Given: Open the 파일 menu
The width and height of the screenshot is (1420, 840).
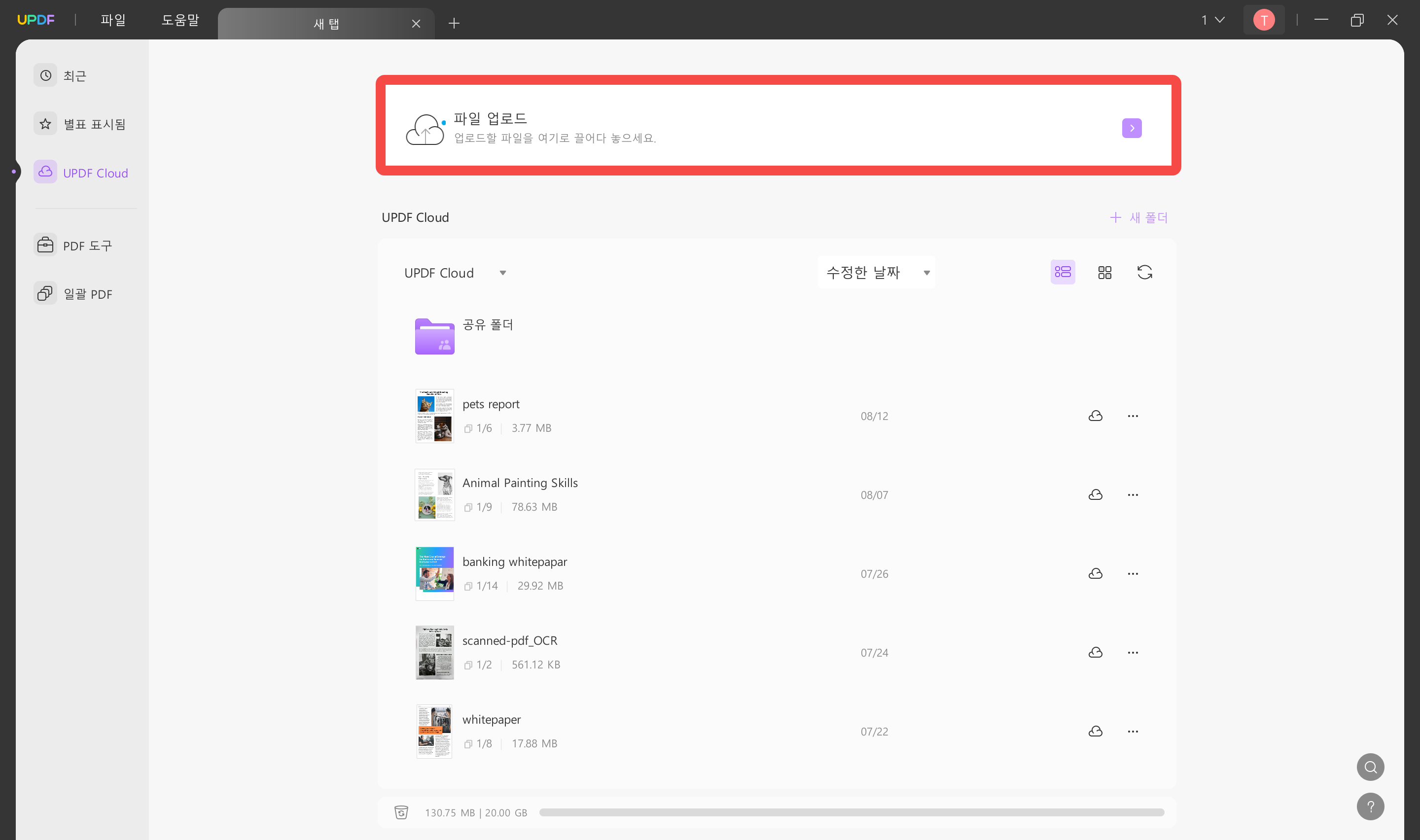Looking at the screenshot, I should (x=112, y=20).
